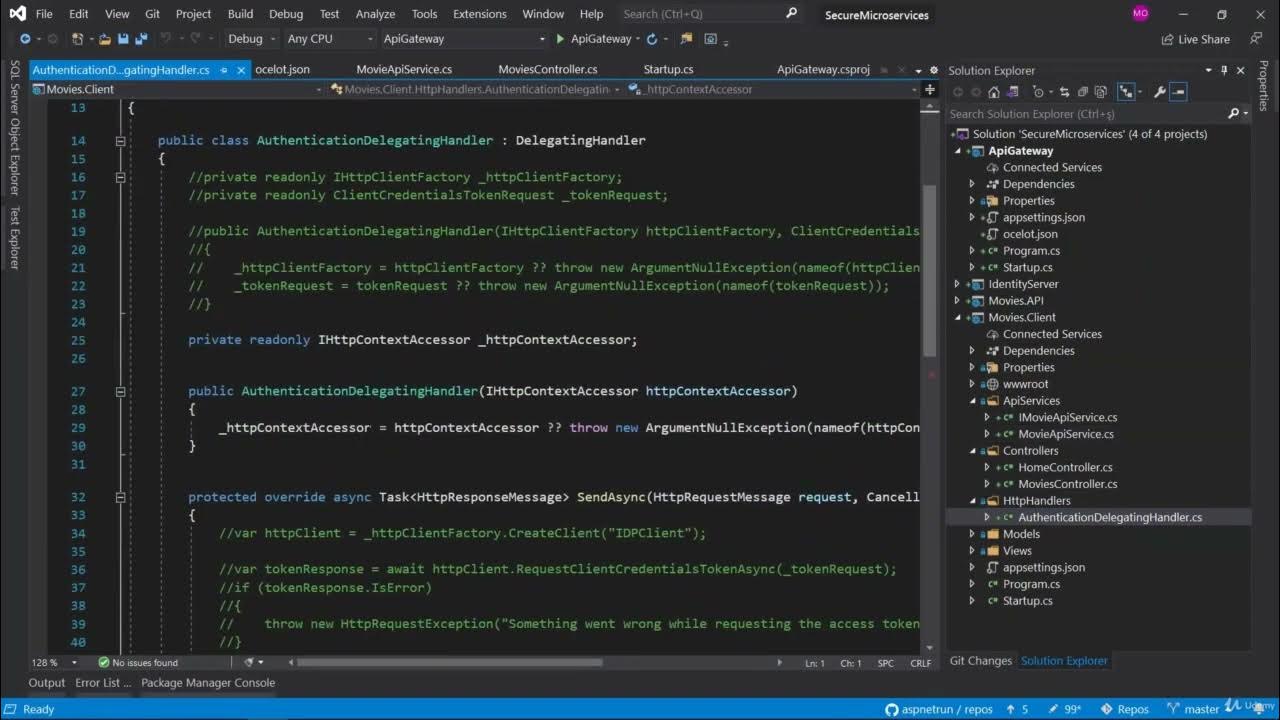
Task: Pin the Solution Explorer panel
Action: (x=1224, y=70)
